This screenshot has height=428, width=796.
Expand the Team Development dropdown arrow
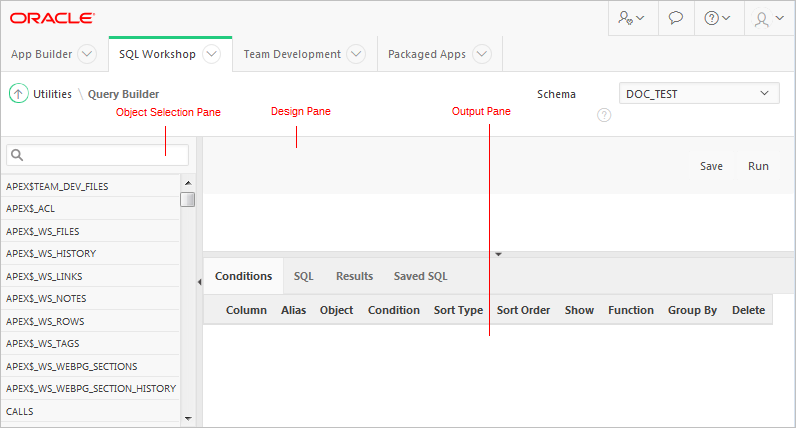click(356, 54)
